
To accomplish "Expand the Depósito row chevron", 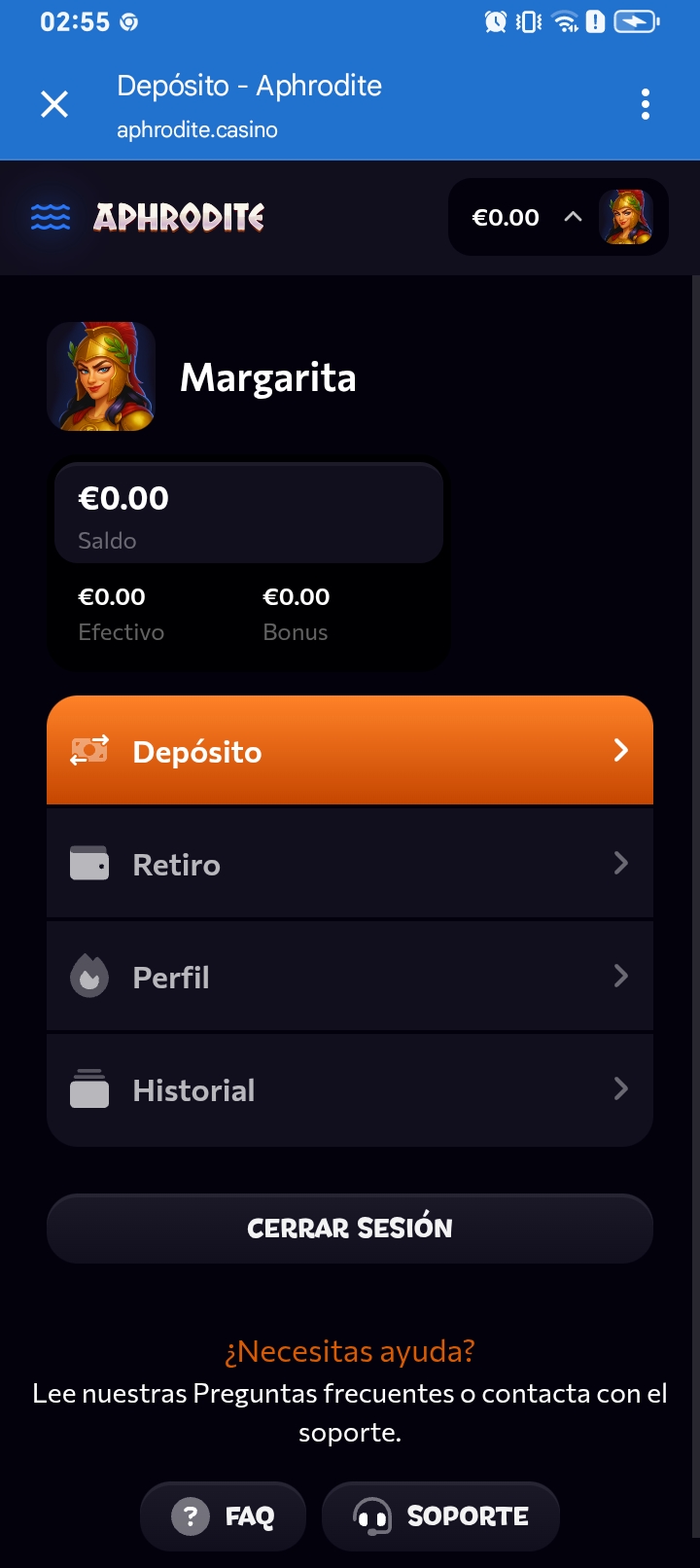I will [x=621, y=750].
